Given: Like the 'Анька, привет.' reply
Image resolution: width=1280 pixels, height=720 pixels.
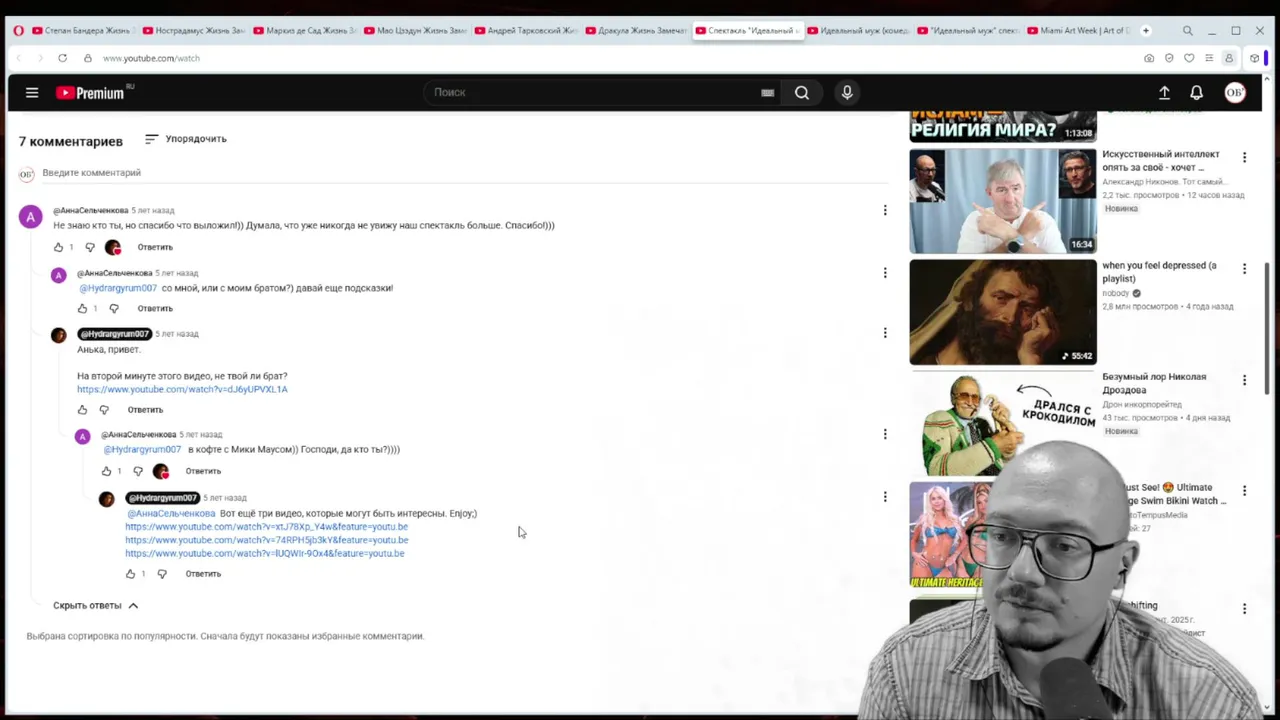Looking at the screenshot, I should (x=82, y=410).
